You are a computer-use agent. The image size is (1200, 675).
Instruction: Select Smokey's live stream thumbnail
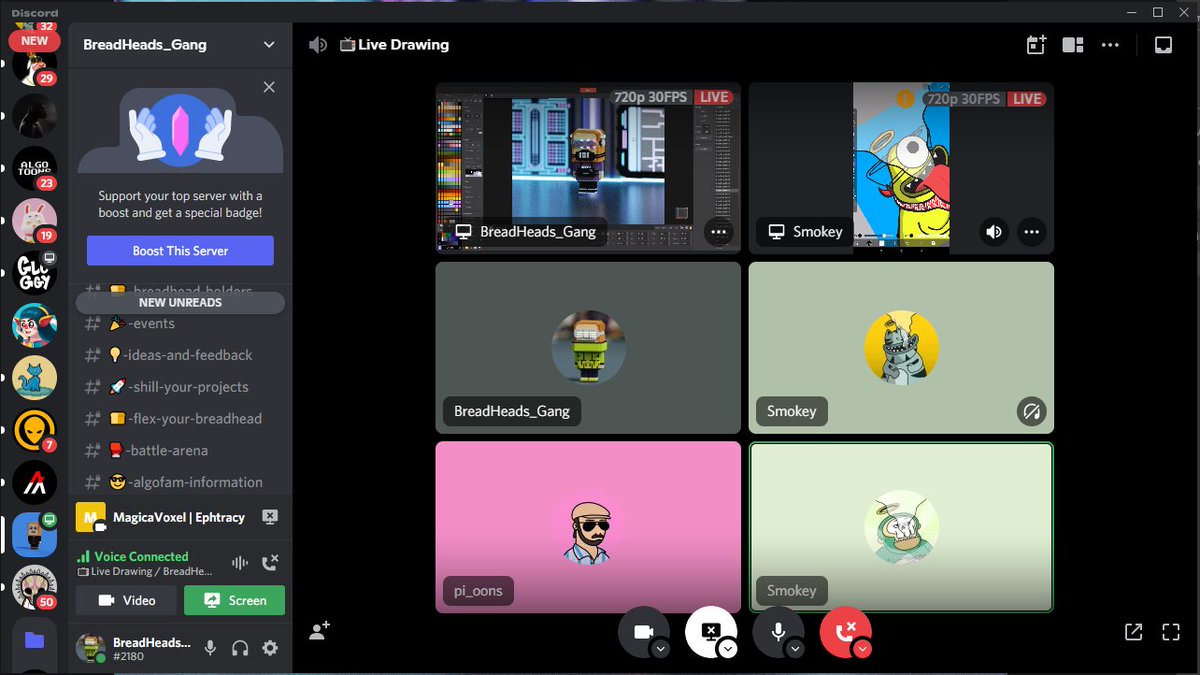[x=901, y=167]
